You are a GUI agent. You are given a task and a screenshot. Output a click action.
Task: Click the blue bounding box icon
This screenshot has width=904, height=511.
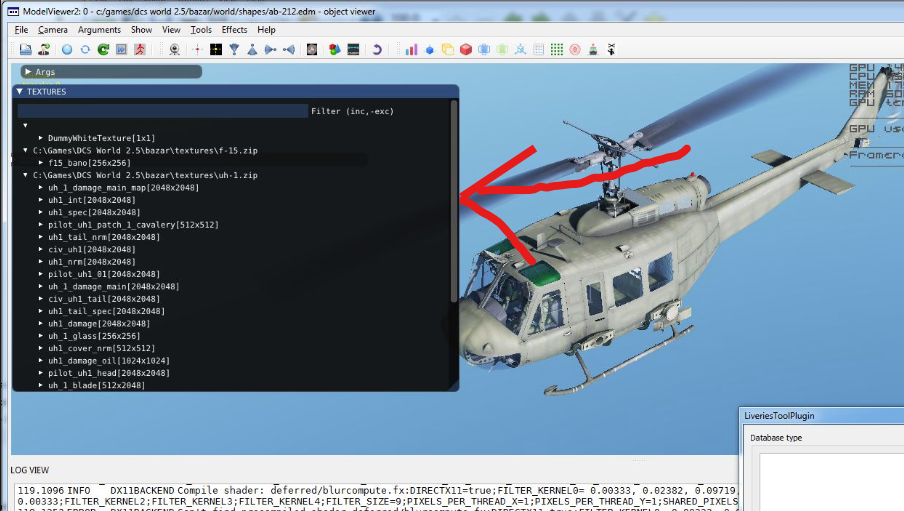point(484,50)
